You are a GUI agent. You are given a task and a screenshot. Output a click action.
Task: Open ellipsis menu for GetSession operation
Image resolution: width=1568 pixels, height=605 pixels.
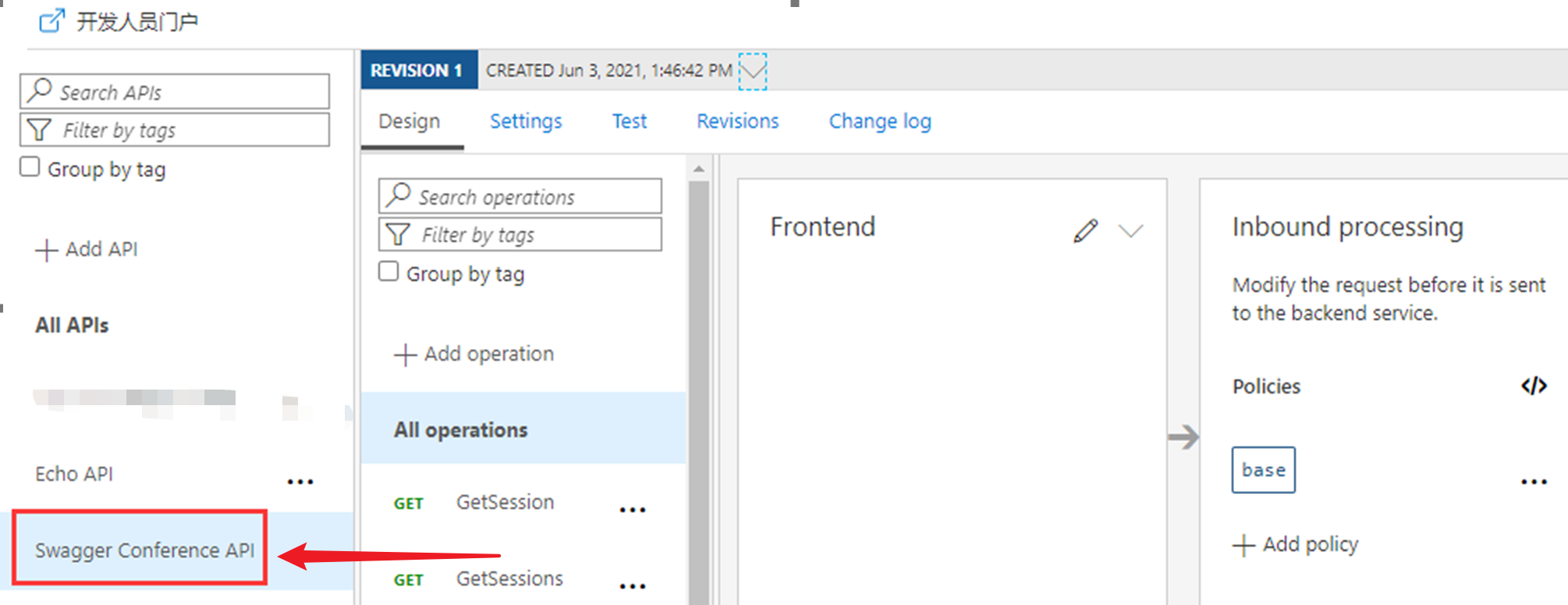632,510
